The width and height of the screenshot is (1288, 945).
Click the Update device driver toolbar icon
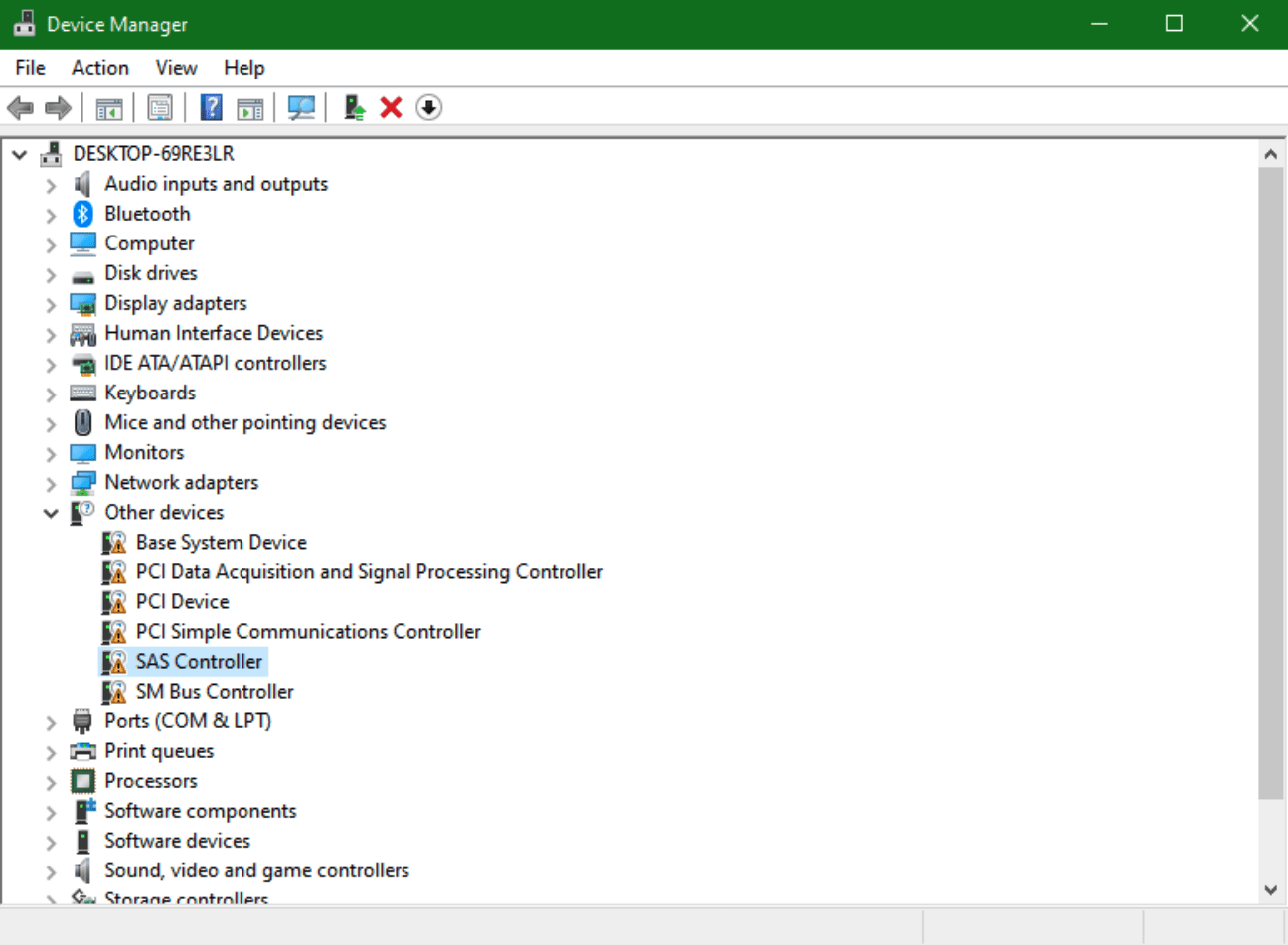coord(354,107)
